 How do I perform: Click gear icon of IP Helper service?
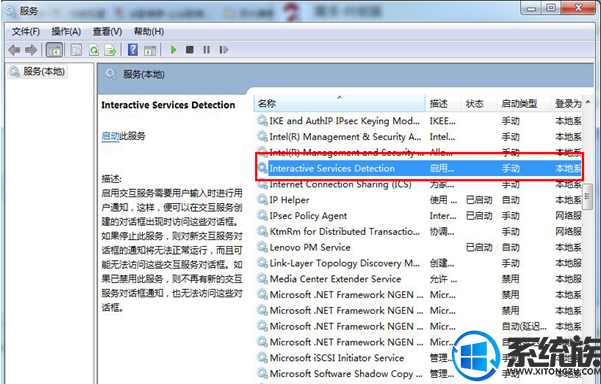click(x=262, y=200)
